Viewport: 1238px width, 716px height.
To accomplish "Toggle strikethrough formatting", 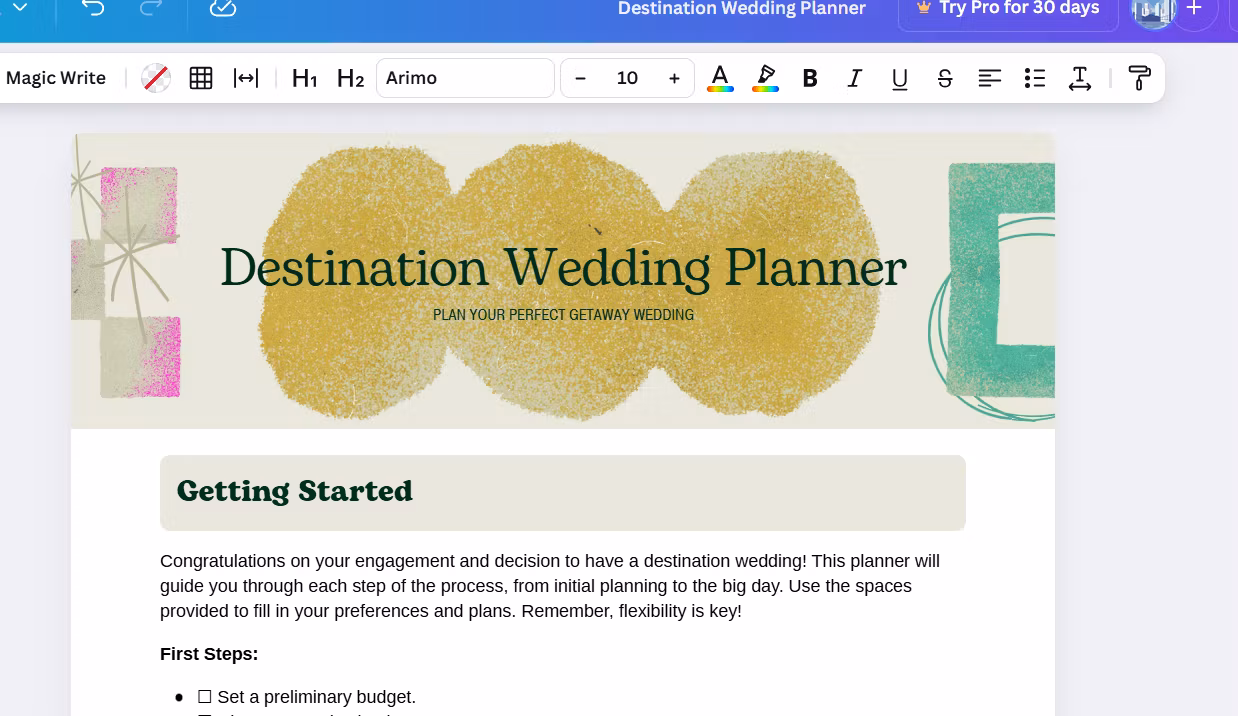I will click(945, 78).
